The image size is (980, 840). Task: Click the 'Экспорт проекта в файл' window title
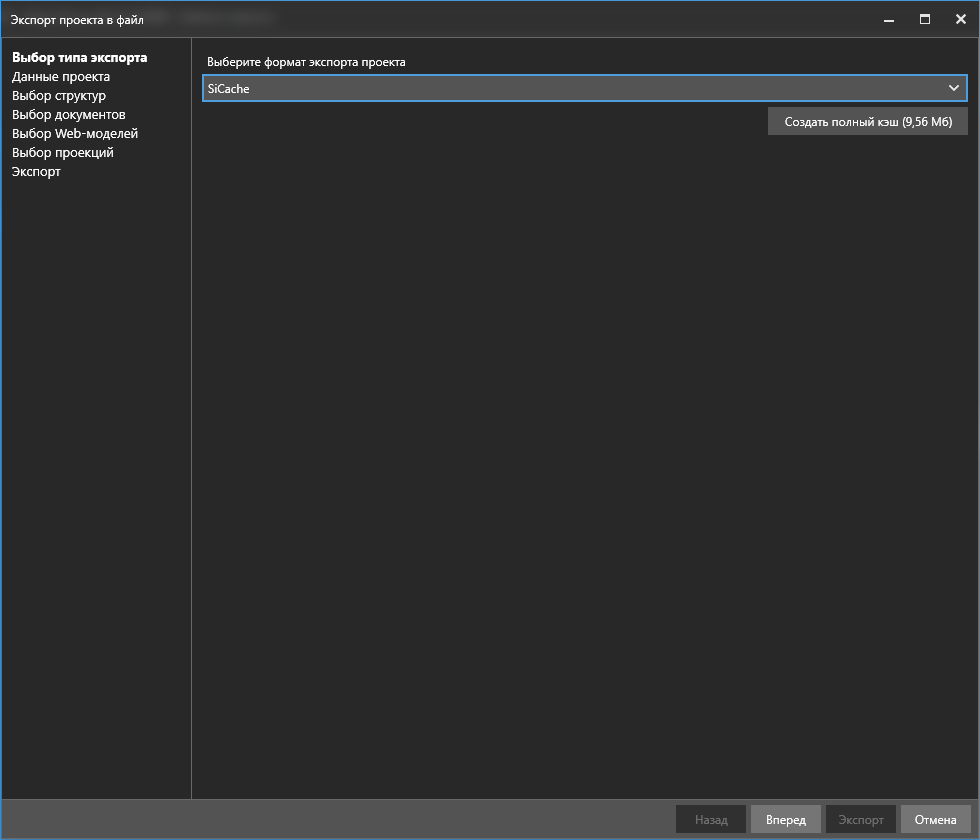coord(77,19)
